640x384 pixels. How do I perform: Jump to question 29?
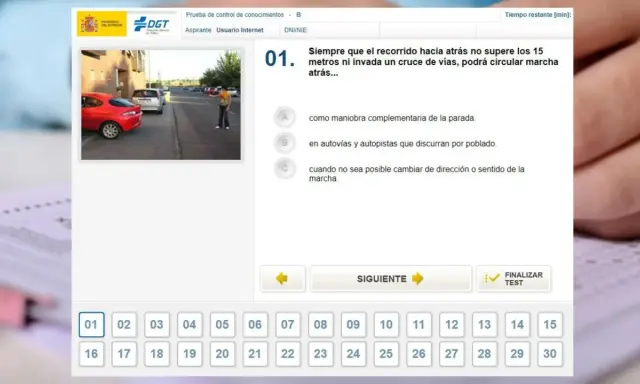point(517,353)
